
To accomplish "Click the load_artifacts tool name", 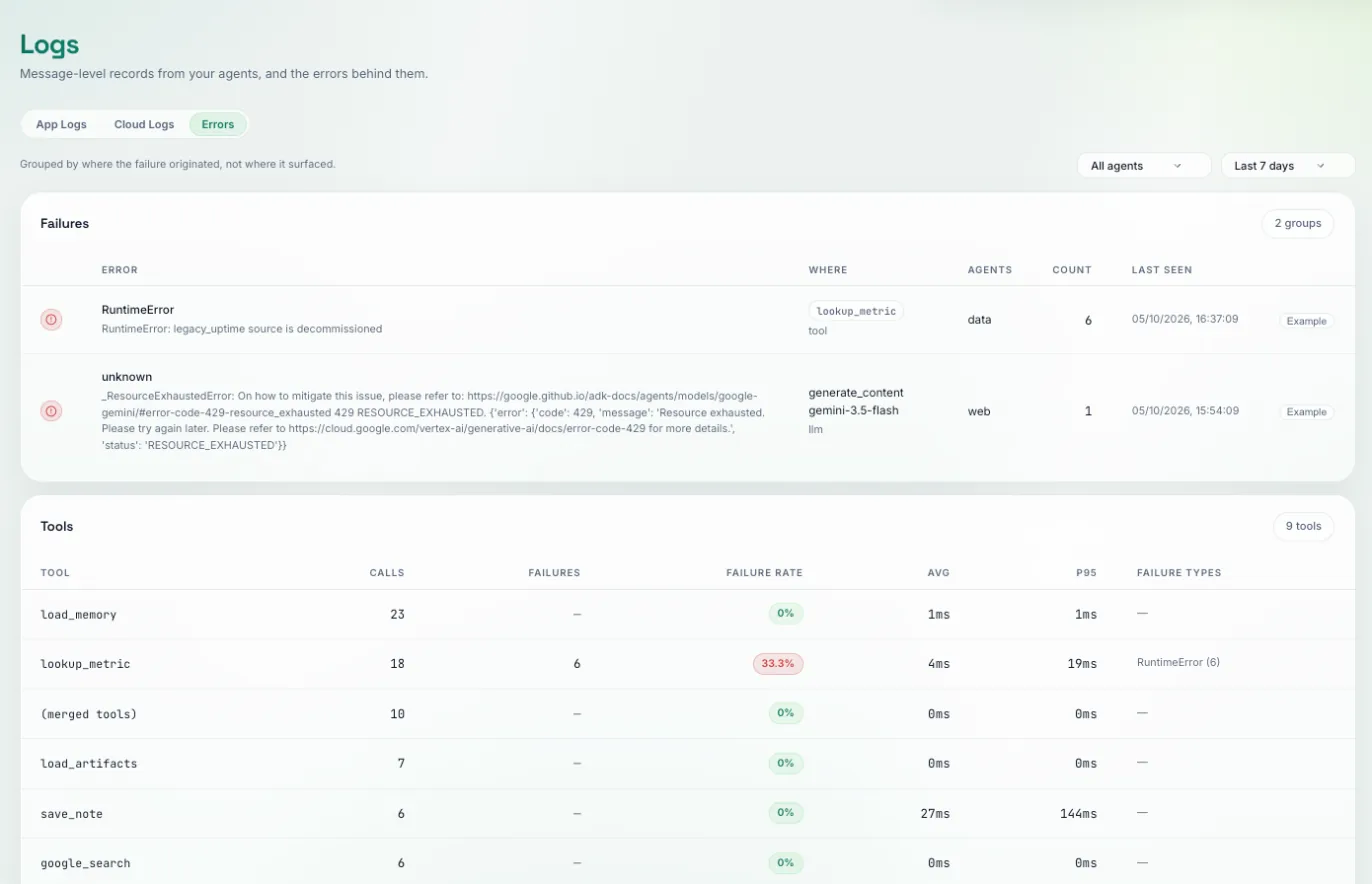I will click(x=89, y=763).
